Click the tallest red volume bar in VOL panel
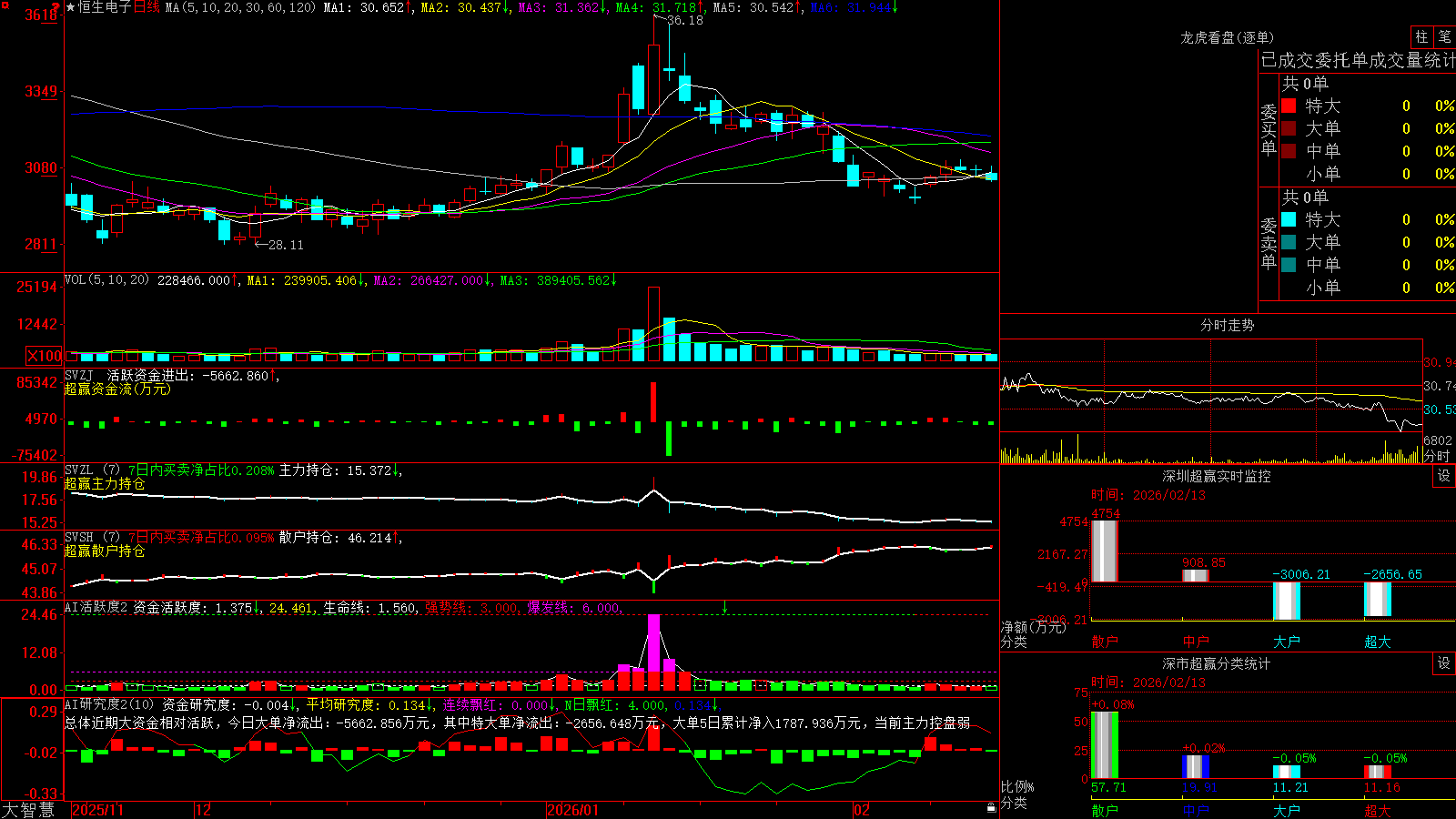 pyautogui.click(x=653, y=324)
